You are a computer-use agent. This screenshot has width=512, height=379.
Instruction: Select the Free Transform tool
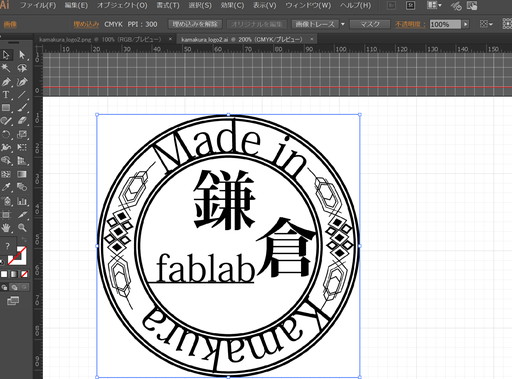(22, 147)
